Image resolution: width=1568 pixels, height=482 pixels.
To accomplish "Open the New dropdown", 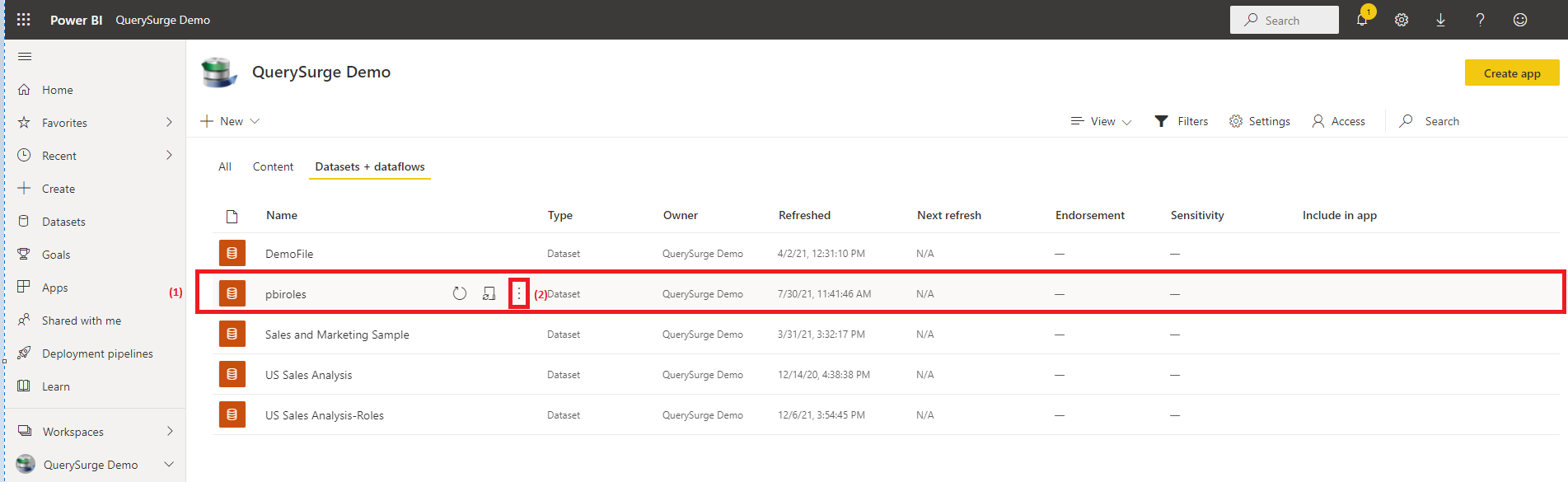I will (x=231, y=121).
